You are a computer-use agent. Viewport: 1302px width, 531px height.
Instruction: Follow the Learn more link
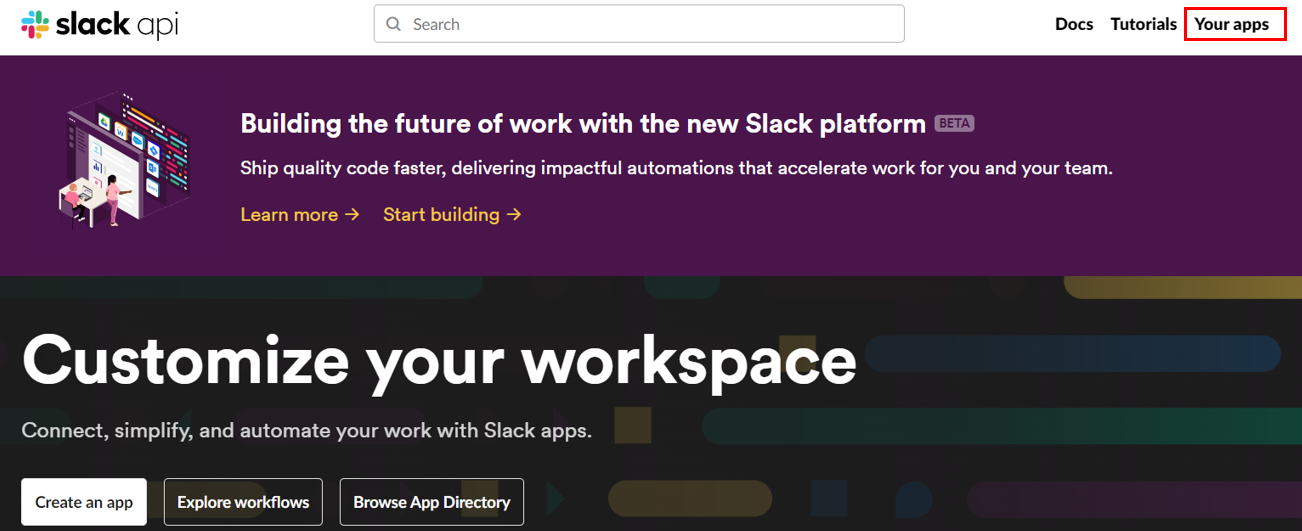300,214
